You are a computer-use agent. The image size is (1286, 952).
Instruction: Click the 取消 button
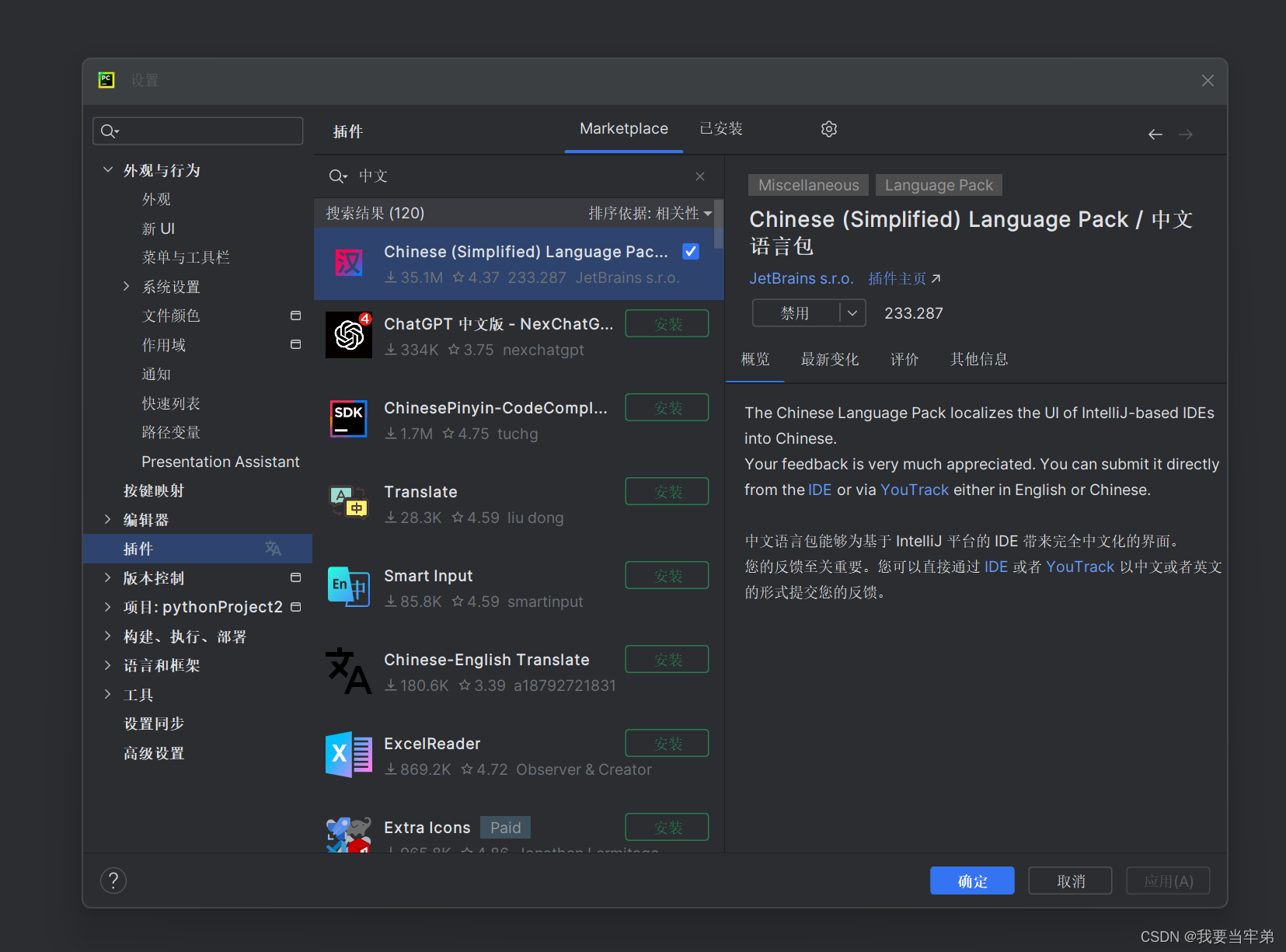pos(1071,881)
